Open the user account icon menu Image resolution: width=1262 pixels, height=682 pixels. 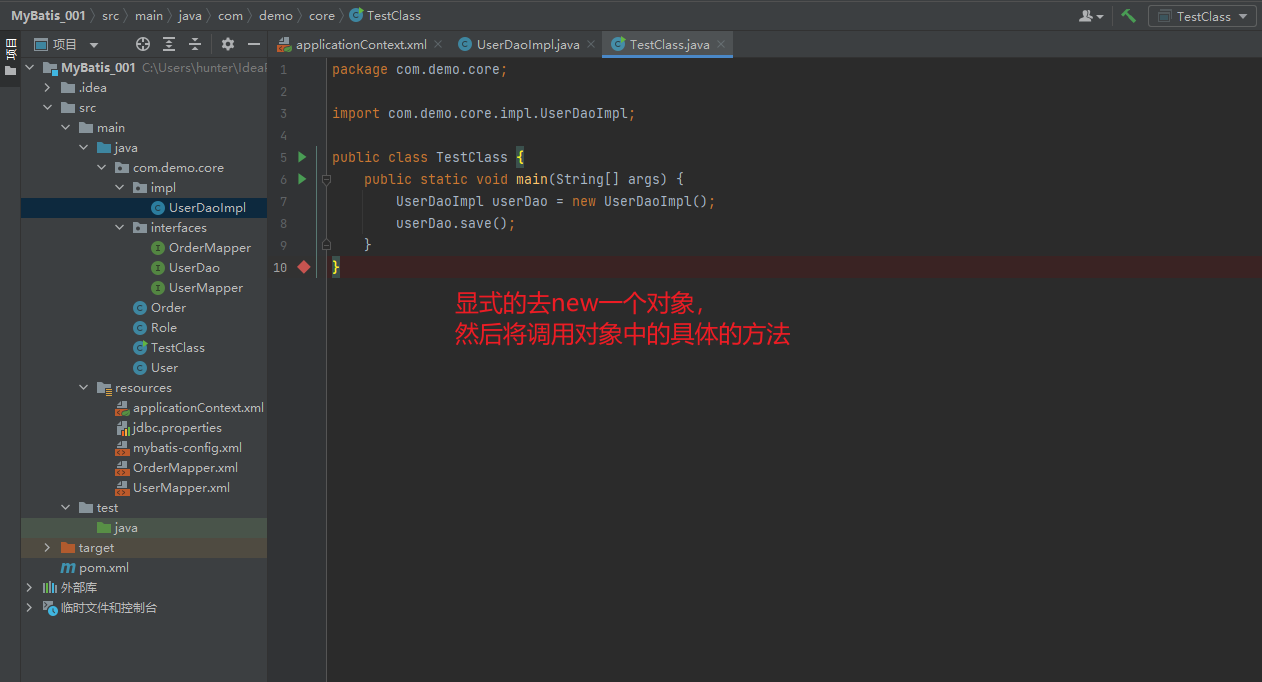click(x=1091, y=16)
